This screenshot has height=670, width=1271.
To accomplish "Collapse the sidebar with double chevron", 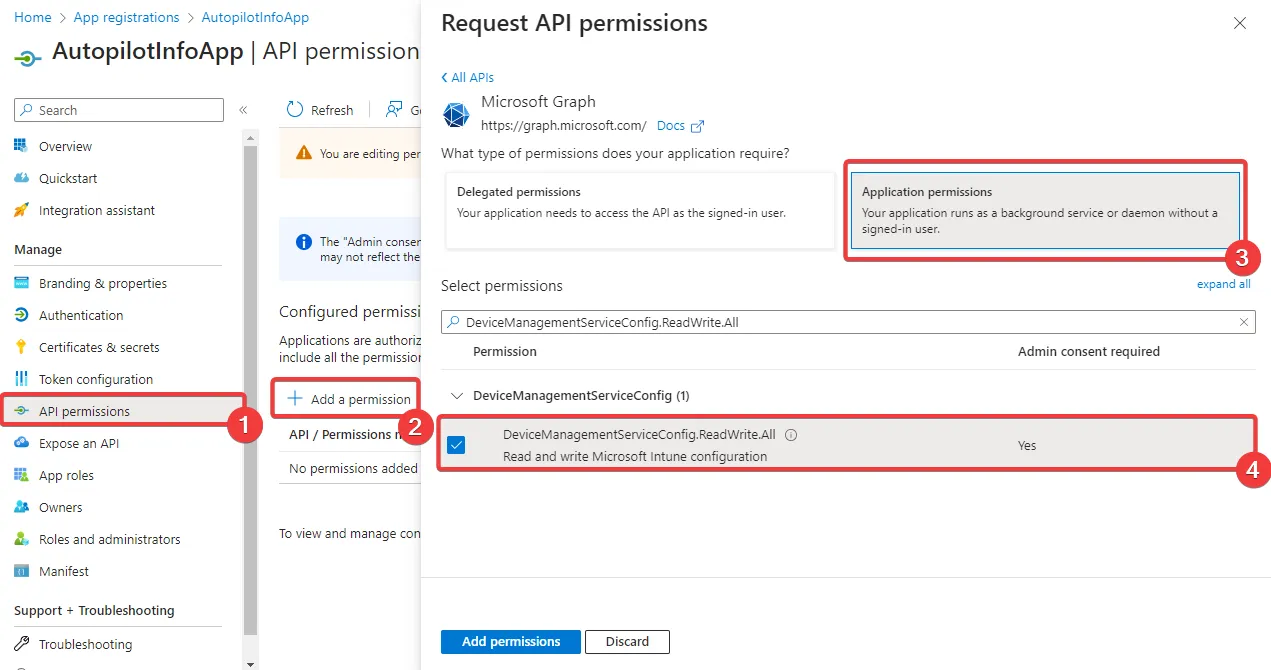I will point(243,110).
